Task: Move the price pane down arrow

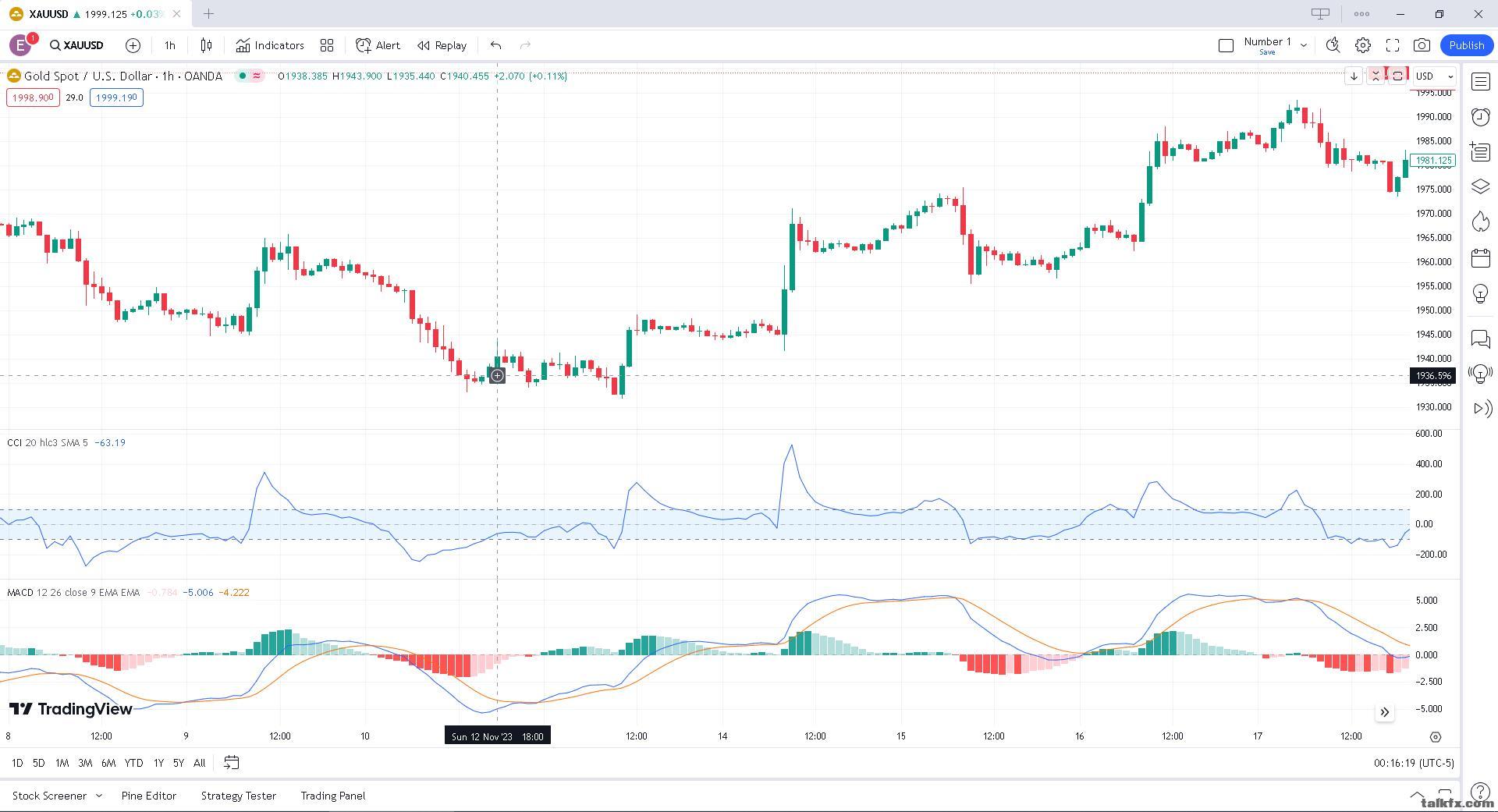Action: [x=1354, y=76]
